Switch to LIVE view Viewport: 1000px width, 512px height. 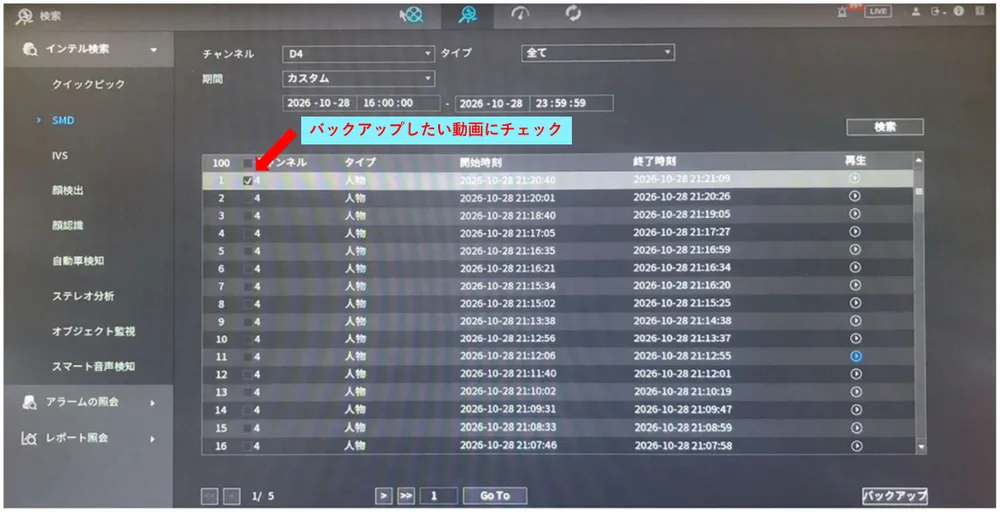pos(878,11)
